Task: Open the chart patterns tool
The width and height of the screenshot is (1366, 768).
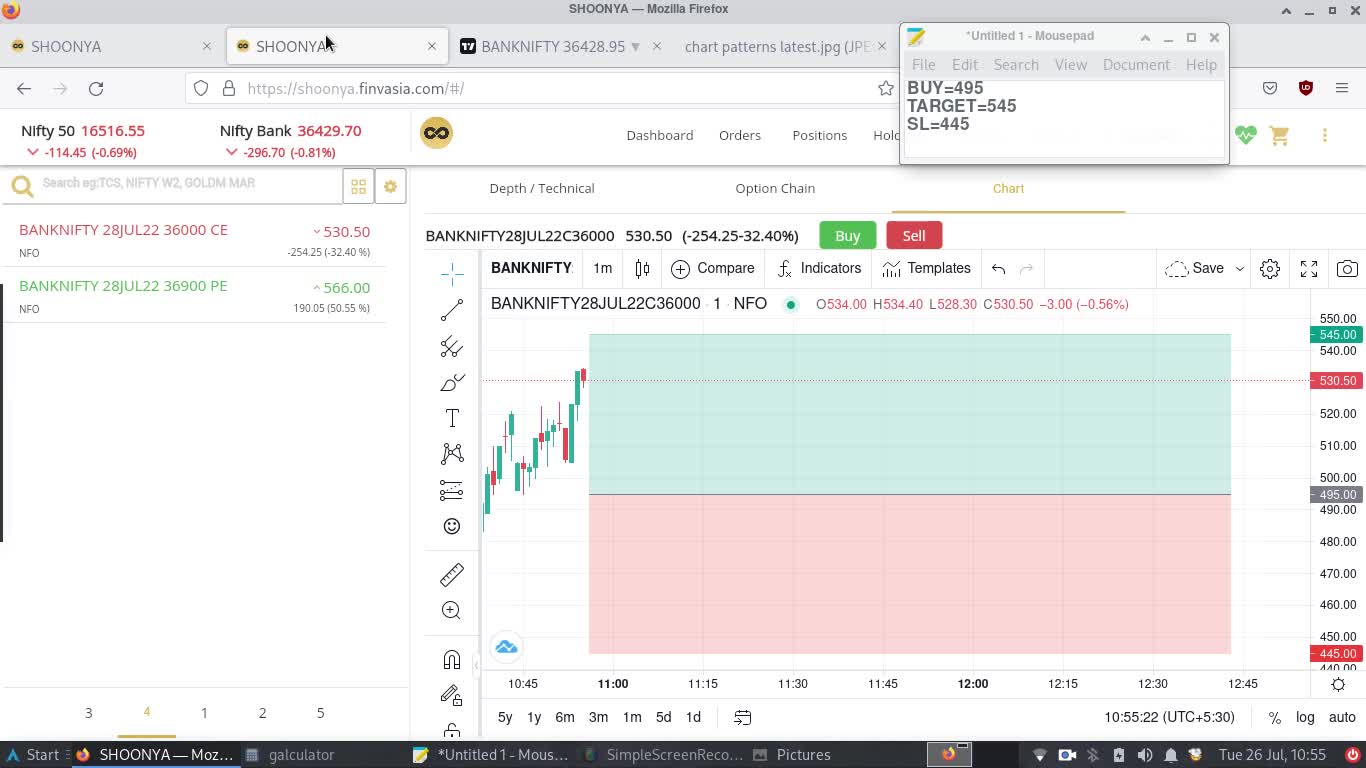Action: pyautogui.click(x=452, y=454)
